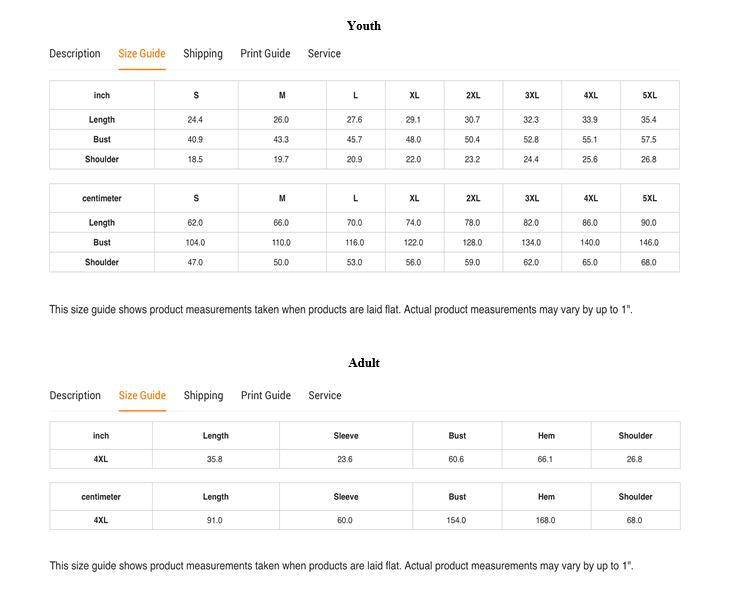Select the 35.8 length value cell

[x=215, y=460]
